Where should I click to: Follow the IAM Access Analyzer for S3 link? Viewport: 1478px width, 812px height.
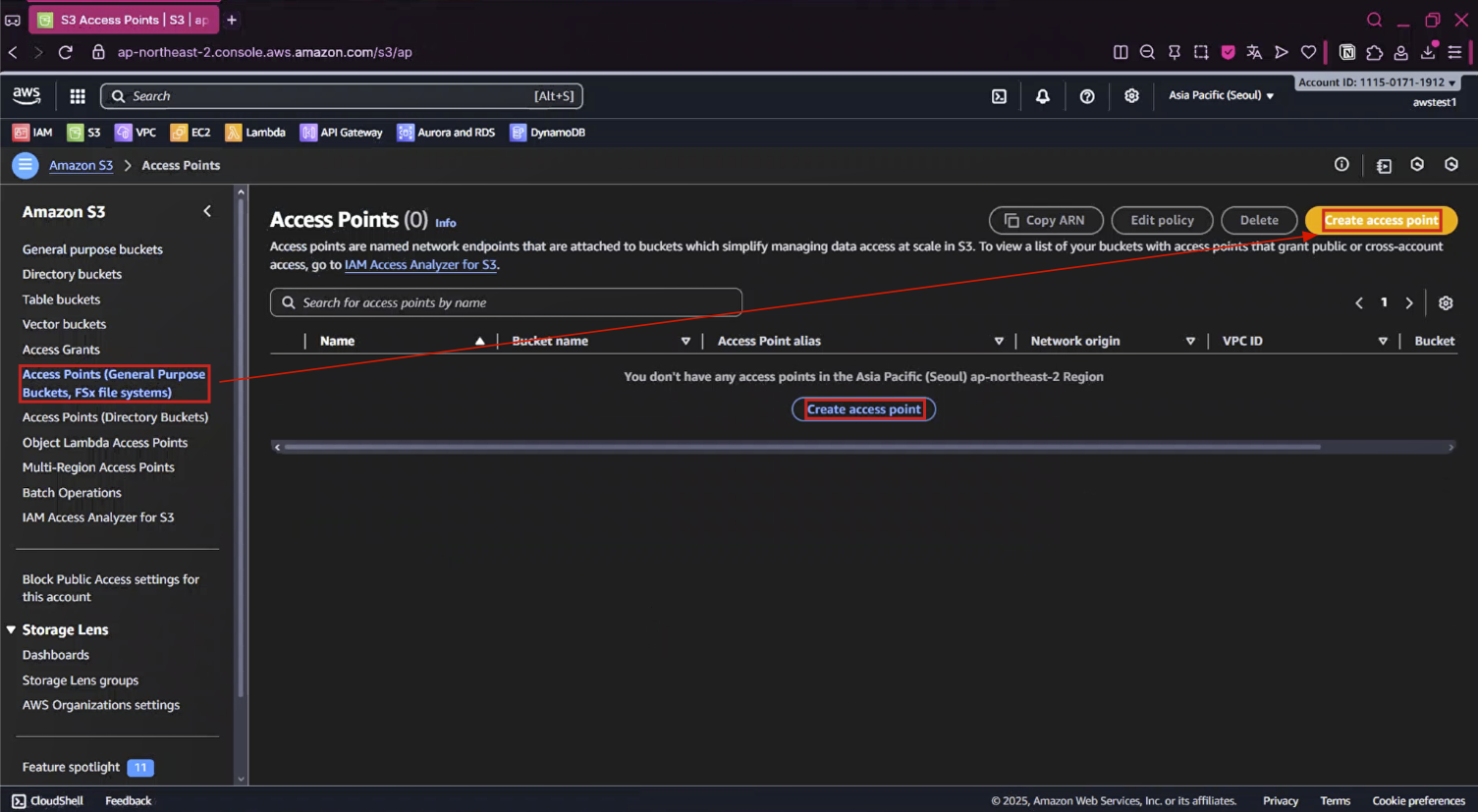coord(420,265)
